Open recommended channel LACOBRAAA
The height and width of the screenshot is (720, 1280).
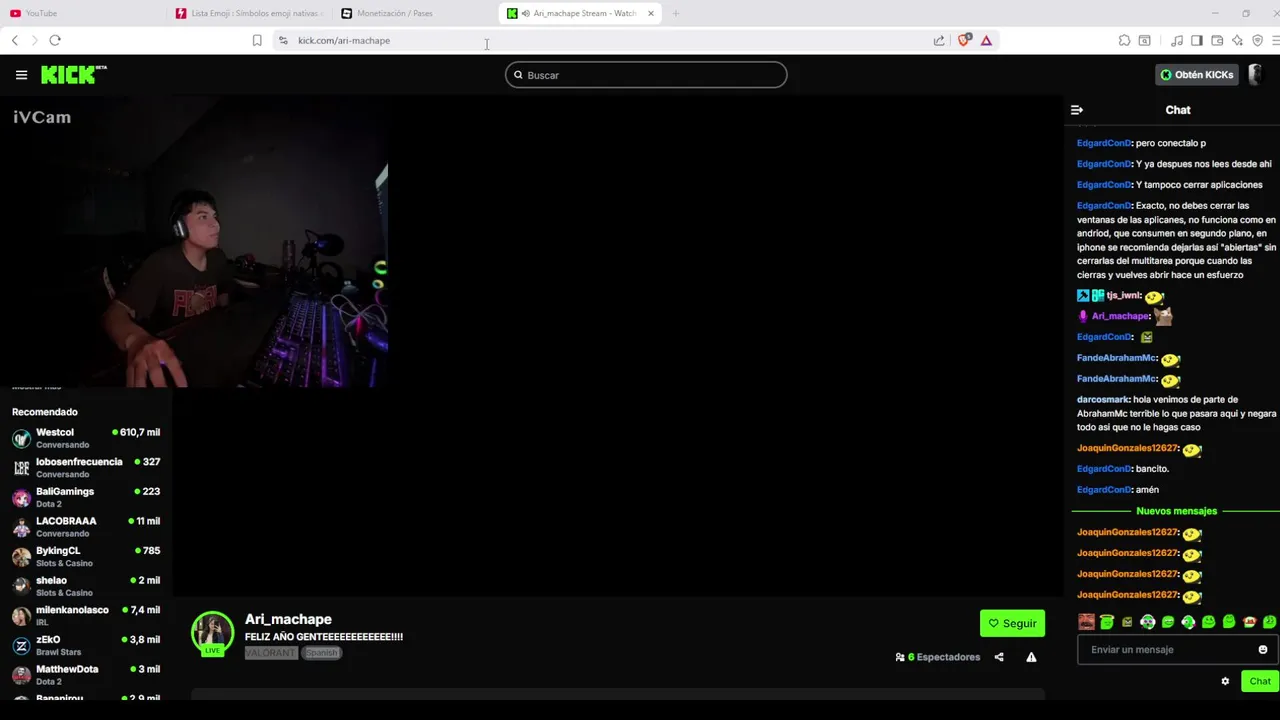86,526
